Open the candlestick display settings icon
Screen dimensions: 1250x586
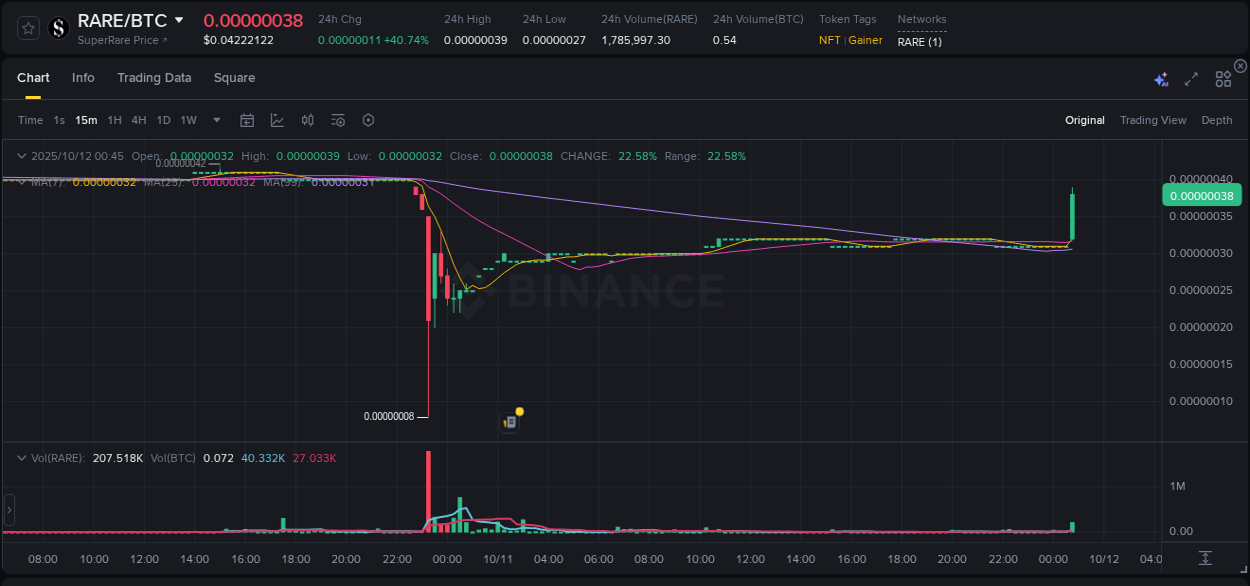308,120
